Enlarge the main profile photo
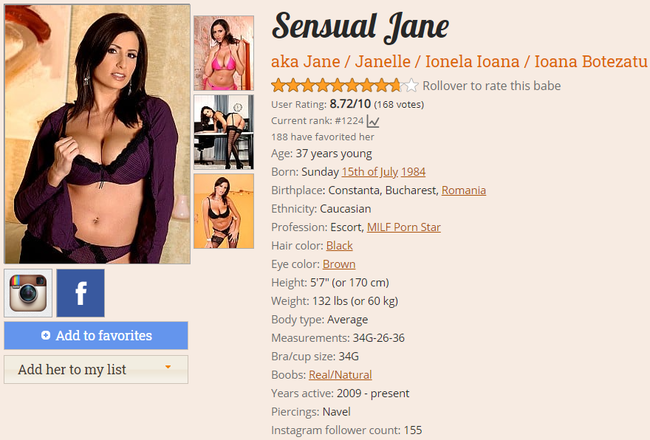The width and height of the screenshot is (650, 440). pos(97,134)
